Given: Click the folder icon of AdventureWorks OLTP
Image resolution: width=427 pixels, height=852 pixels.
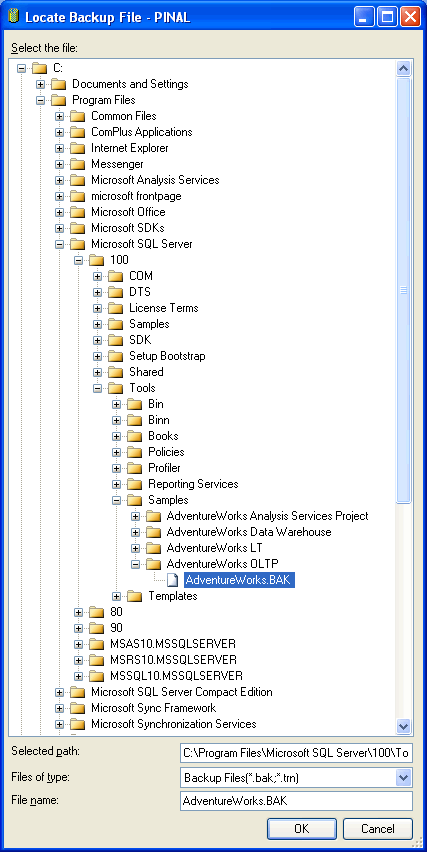Looking at the screenshot, I should (x=154, y=563).
